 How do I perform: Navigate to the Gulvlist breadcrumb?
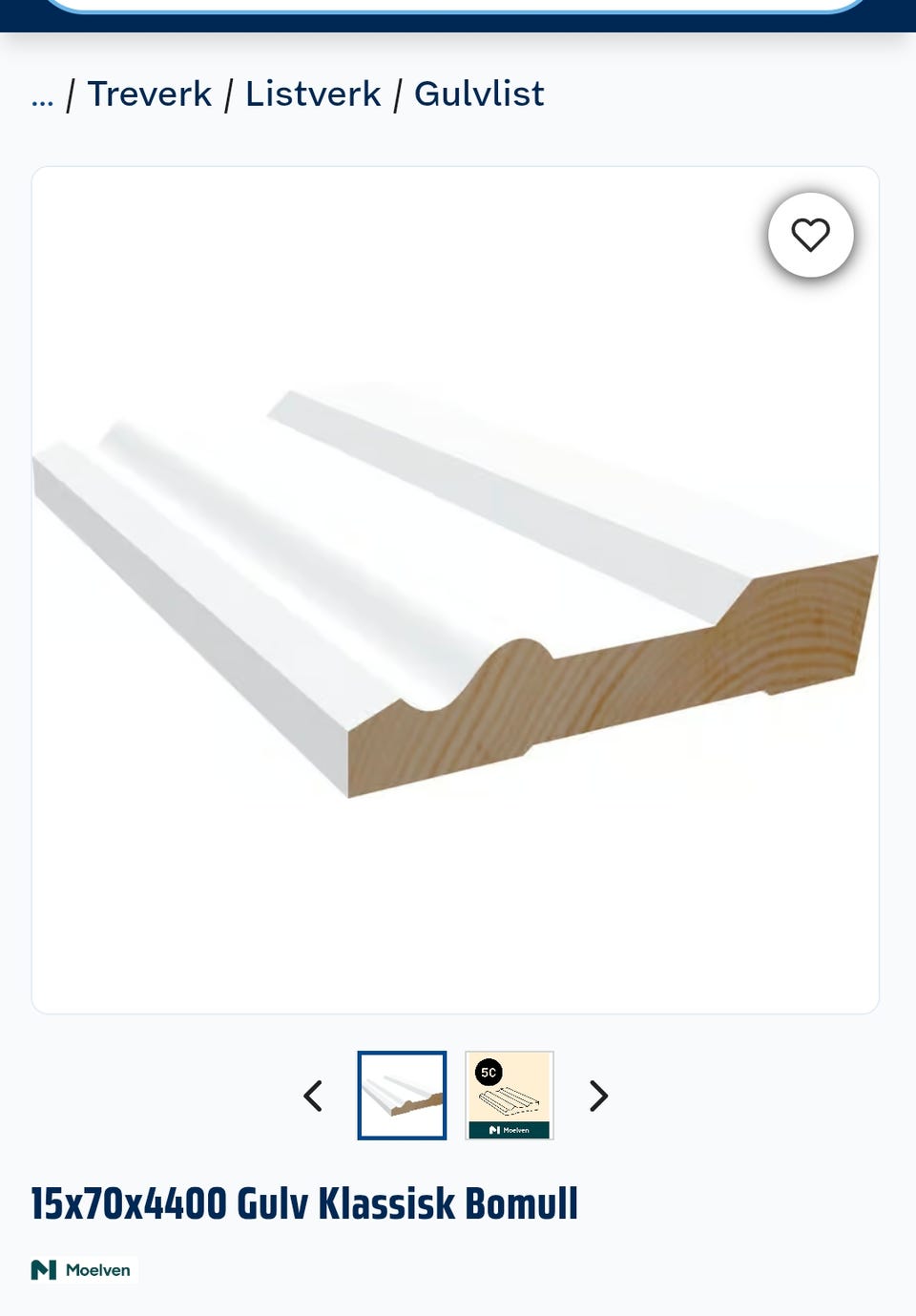tap(479, 94)
